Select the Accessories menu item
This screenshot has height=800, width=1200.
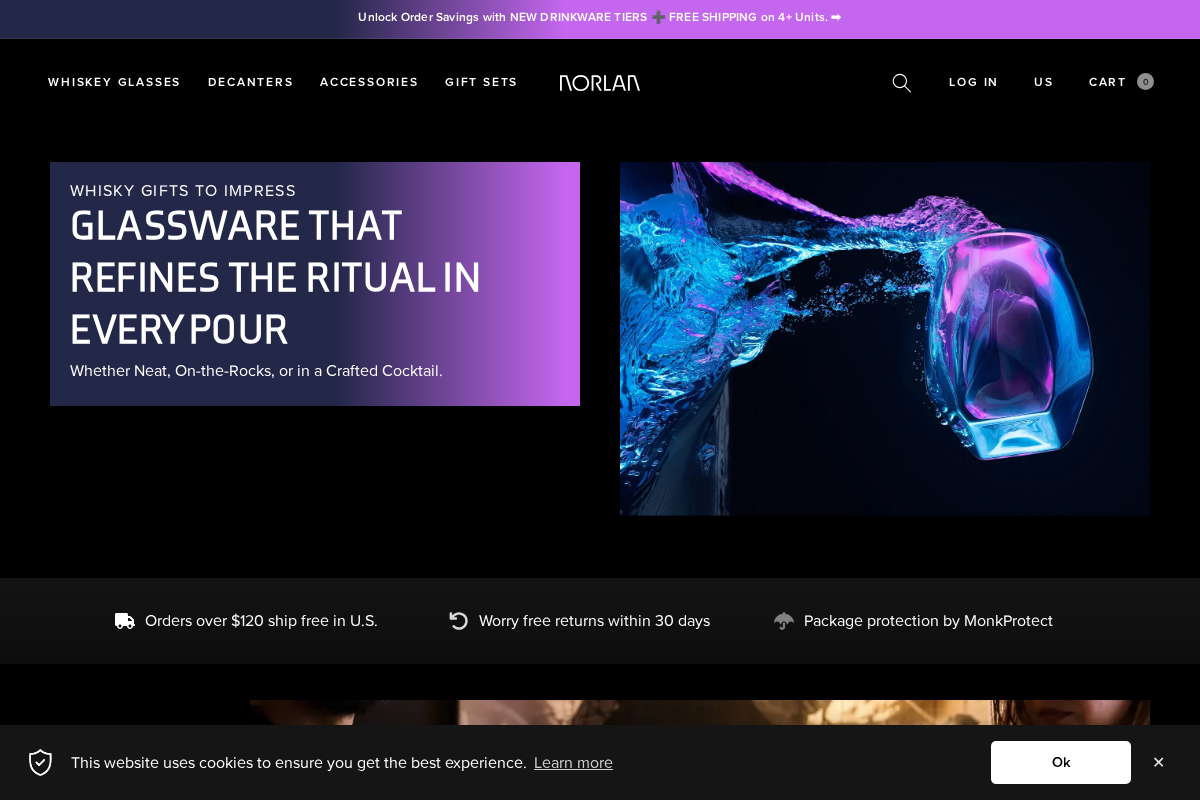[x=369, y=82]
